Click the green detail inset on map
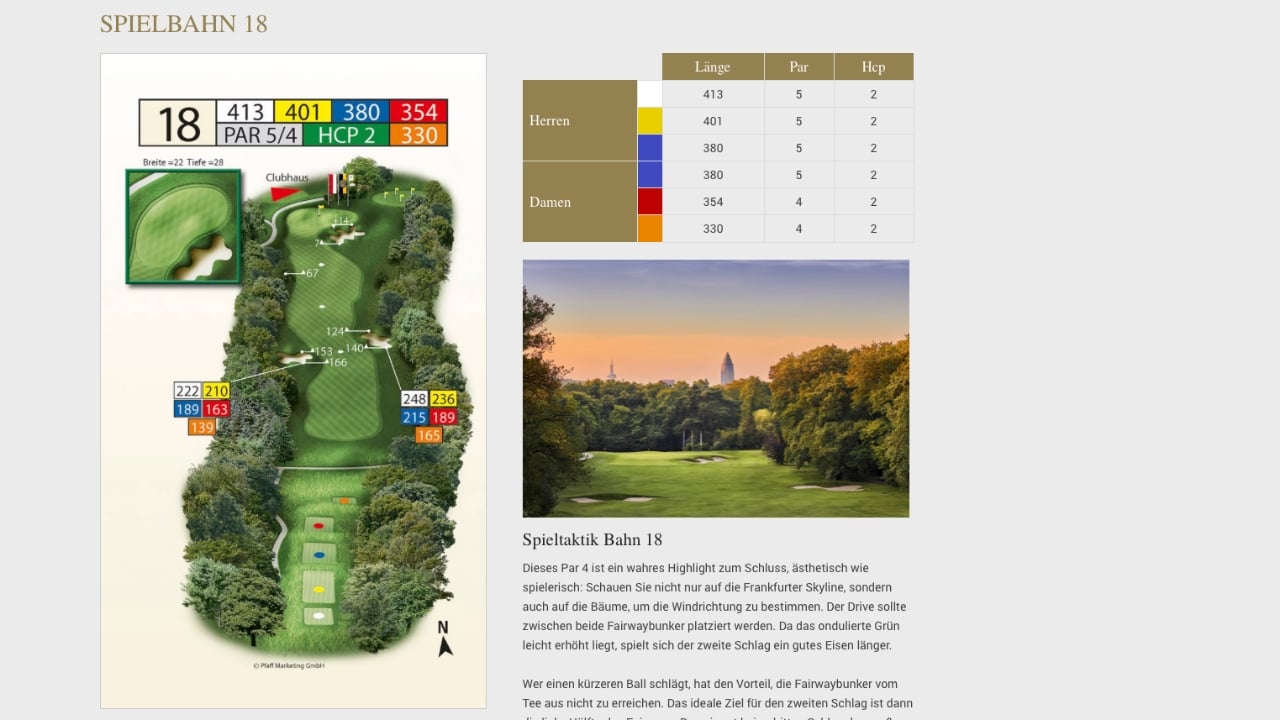Image resolution: width=1280 pixels, height=720 pixels. pos(183,227)
